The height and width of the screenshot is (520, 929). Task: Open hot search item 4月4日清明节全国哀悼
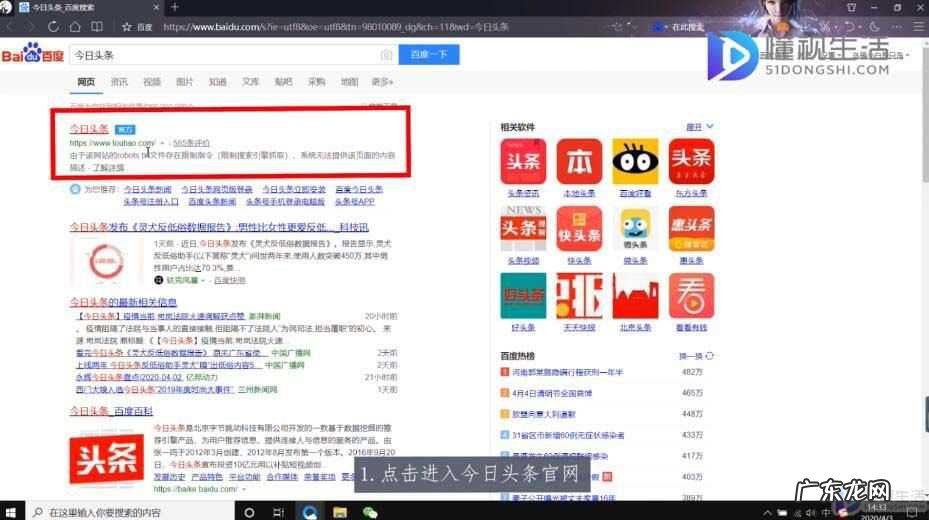(552, 393)
